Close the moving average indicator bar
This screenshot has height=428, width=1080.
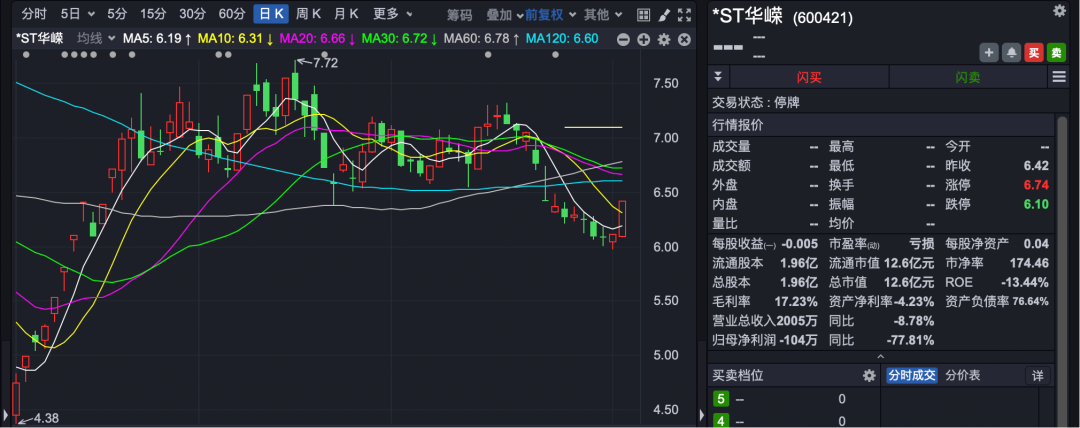click(683, 39)
